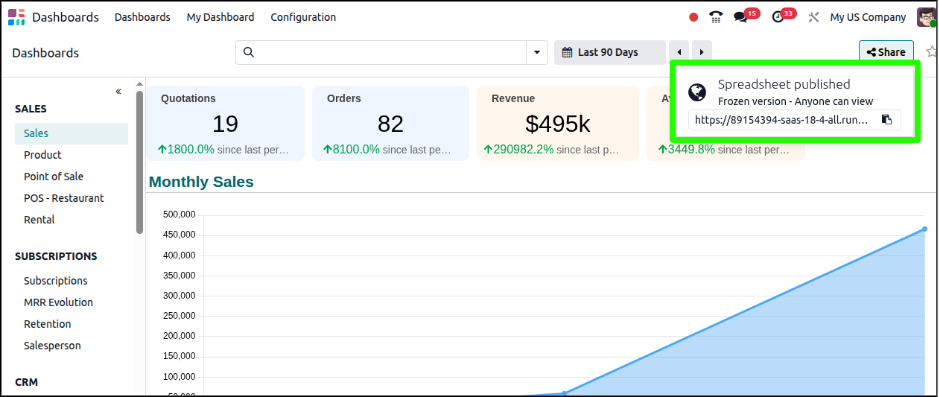
Task: Collapse the sidebar with double chevron
Action: [x=119, y=92]
